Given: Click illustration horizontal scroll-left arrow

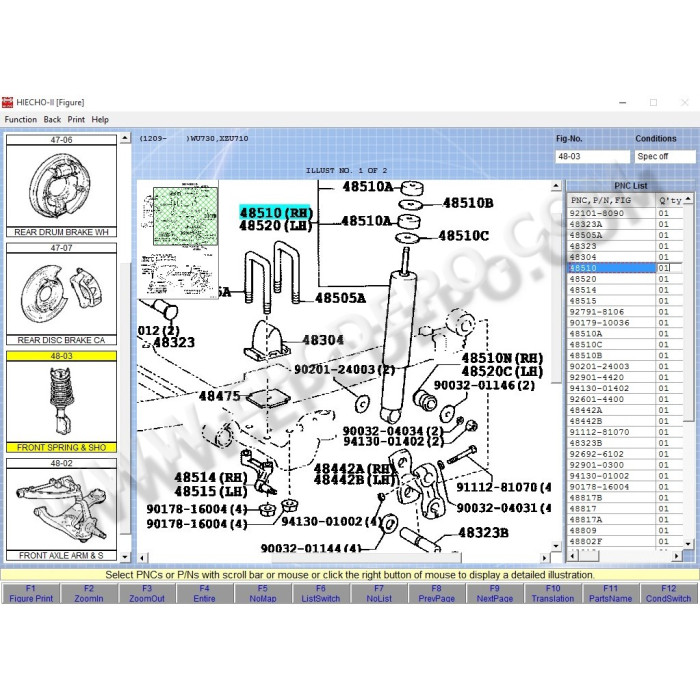Looking at the screenshot, I should tap(142, 558).
